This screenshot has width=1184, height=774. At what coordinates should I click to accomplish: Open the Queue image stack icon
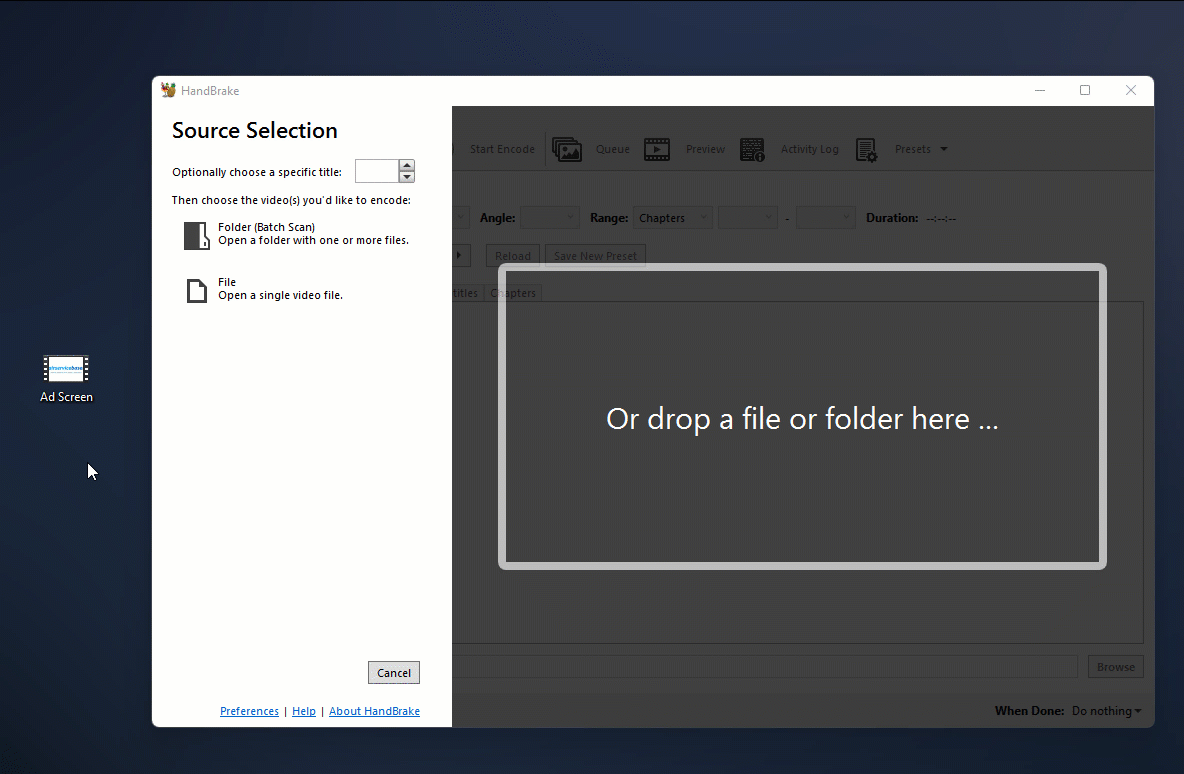click(x=567, y=149)
